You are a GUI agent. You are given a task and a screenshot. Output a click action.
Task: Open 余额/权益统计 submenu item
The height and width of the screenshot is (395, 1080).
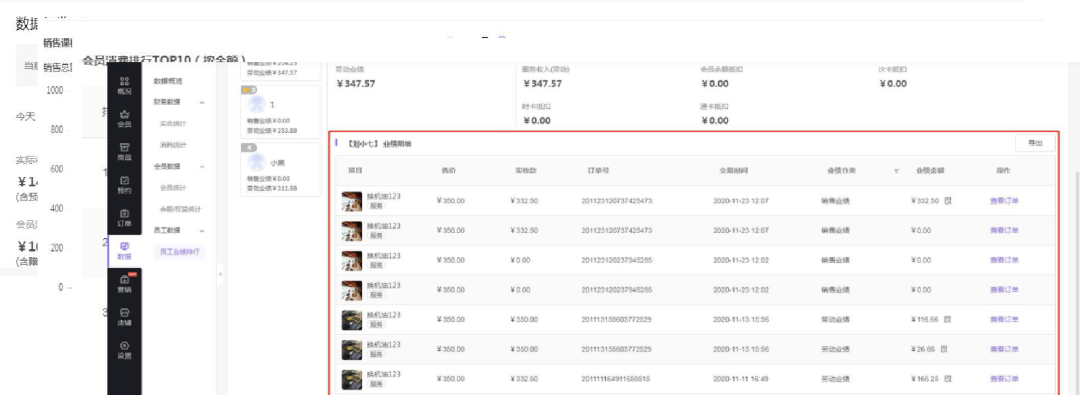pos(180,209)
